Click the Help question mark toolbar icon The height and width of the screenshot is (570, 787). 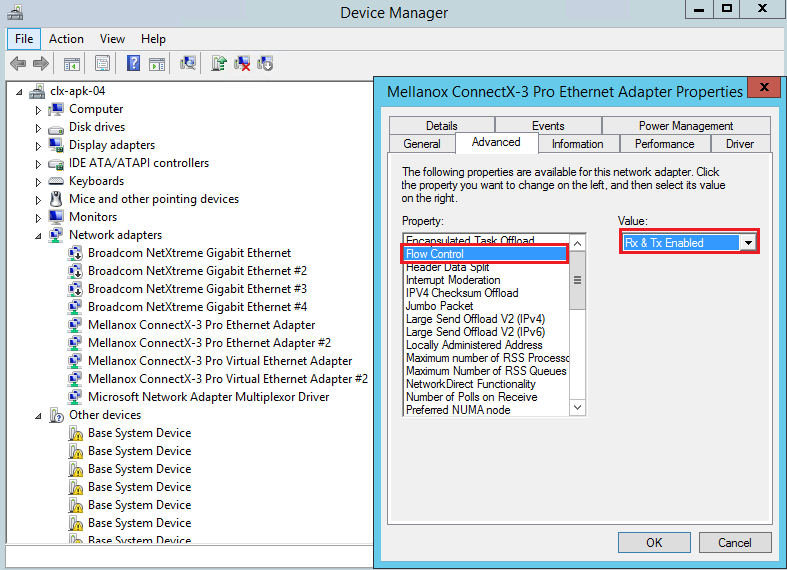point(132,64)
